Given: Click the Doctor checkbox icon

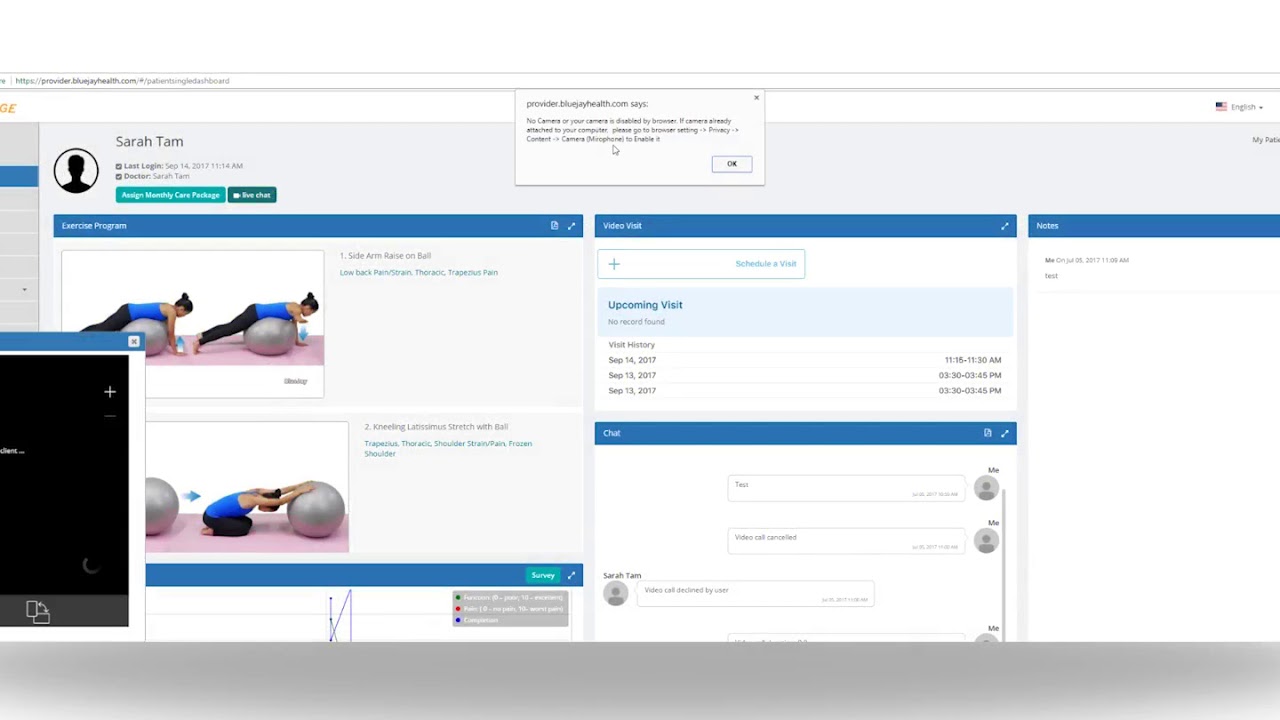Looking at the screenshot, I should coord(119,176).
